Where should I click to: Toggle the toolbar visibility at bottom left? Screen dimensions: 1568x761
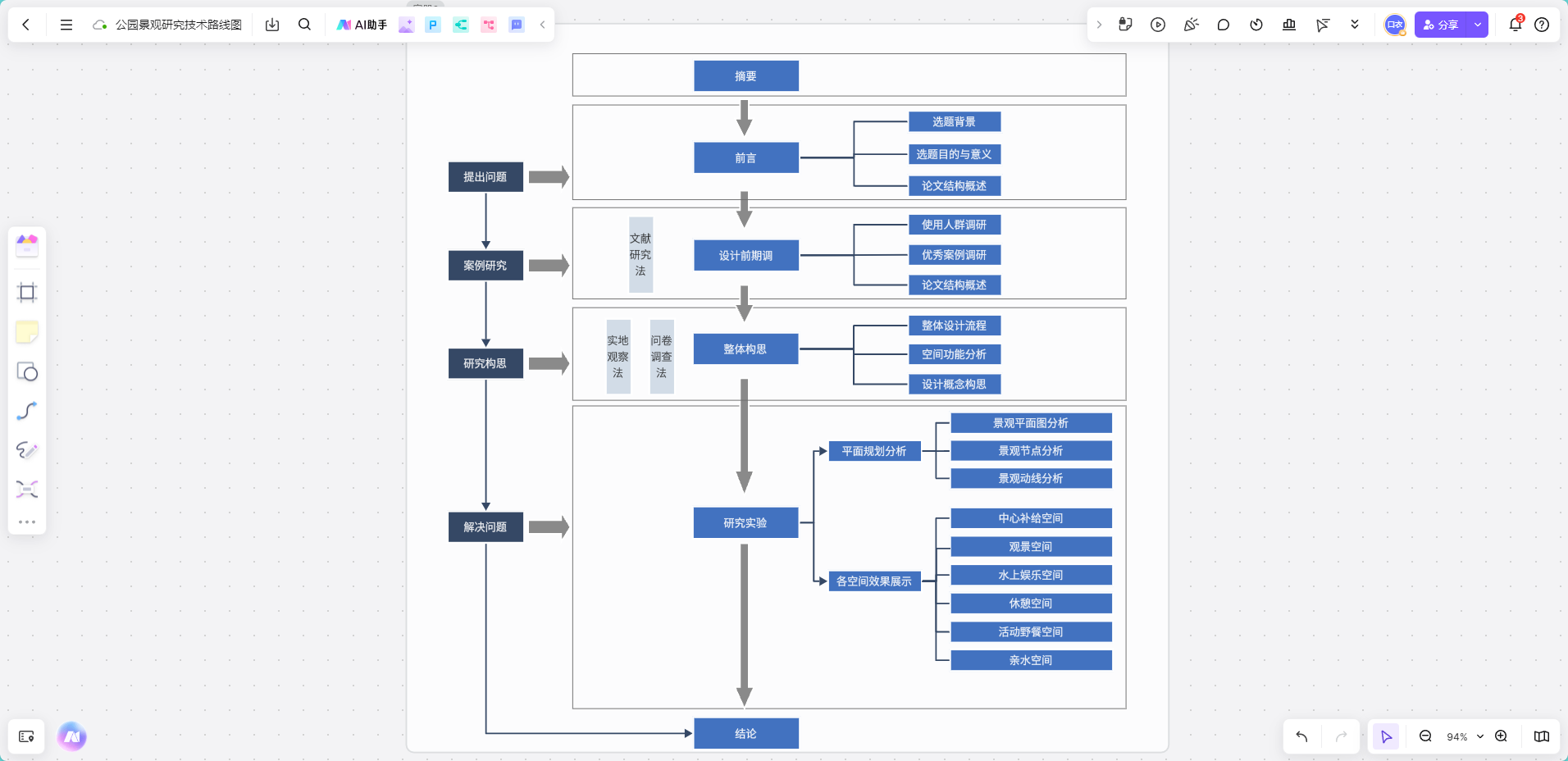[x=26, y=736]
